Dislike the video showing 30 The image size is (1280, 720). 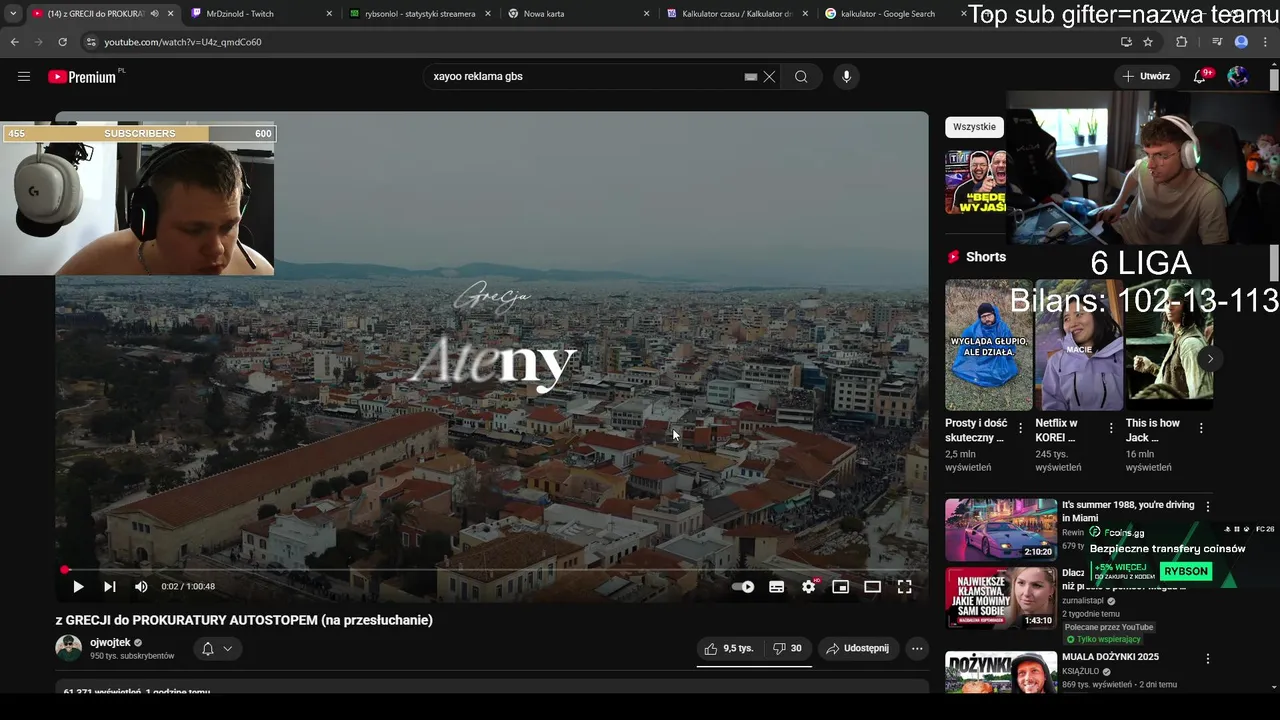(787, 648)
